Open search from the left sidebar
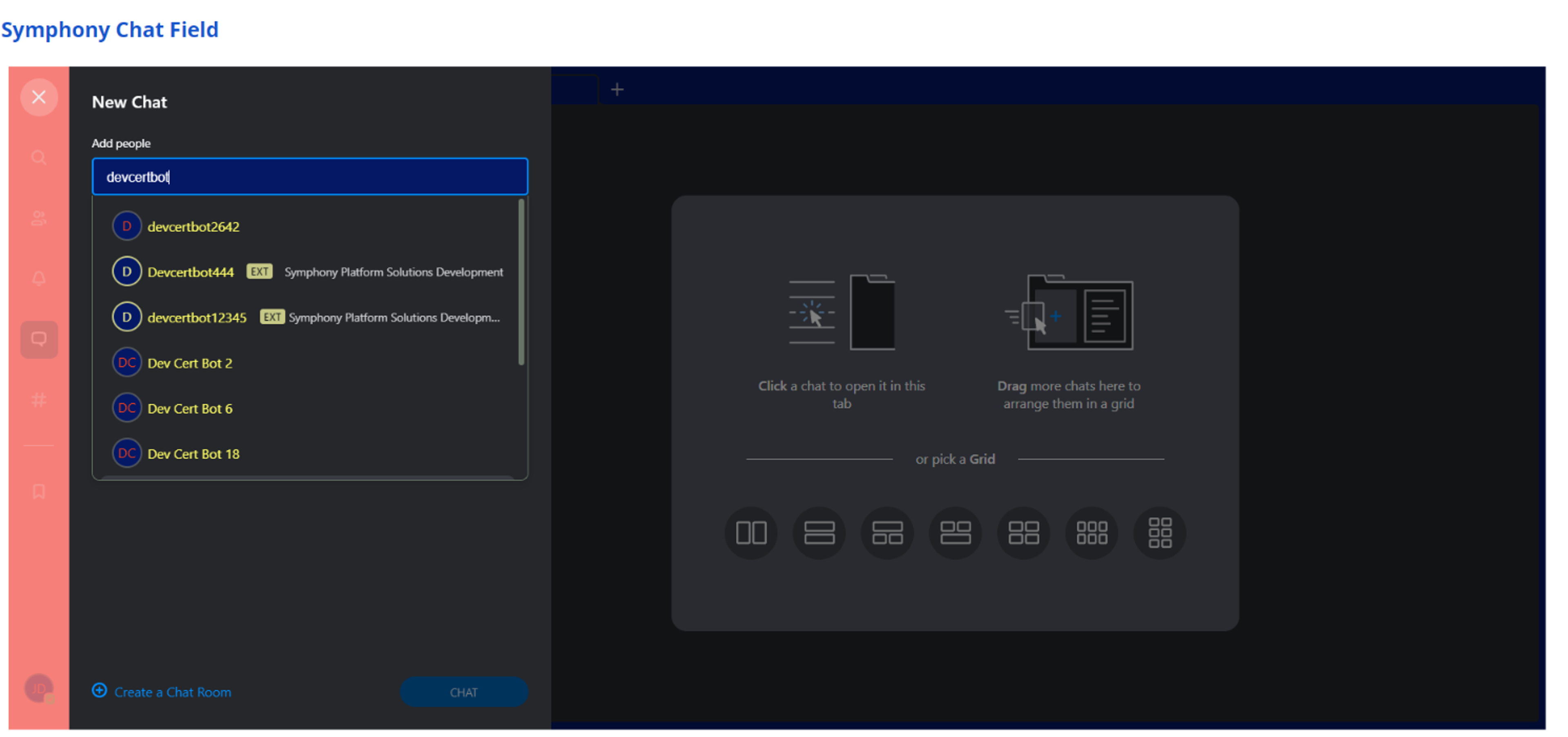 pyautogui.click(x=39, y=158)
